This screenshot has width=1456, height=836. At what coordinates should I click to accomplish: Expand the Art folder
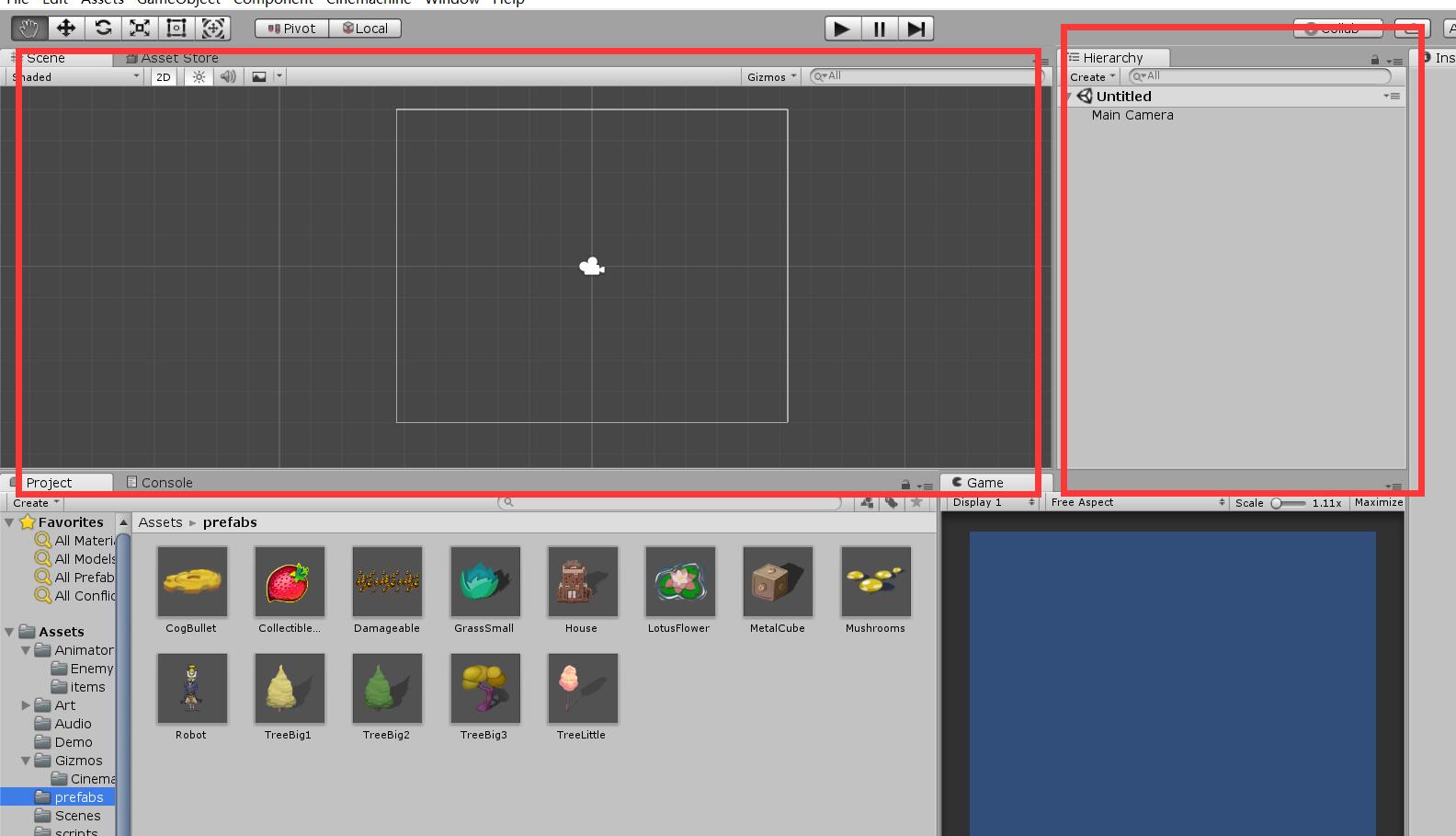[26, 705]
